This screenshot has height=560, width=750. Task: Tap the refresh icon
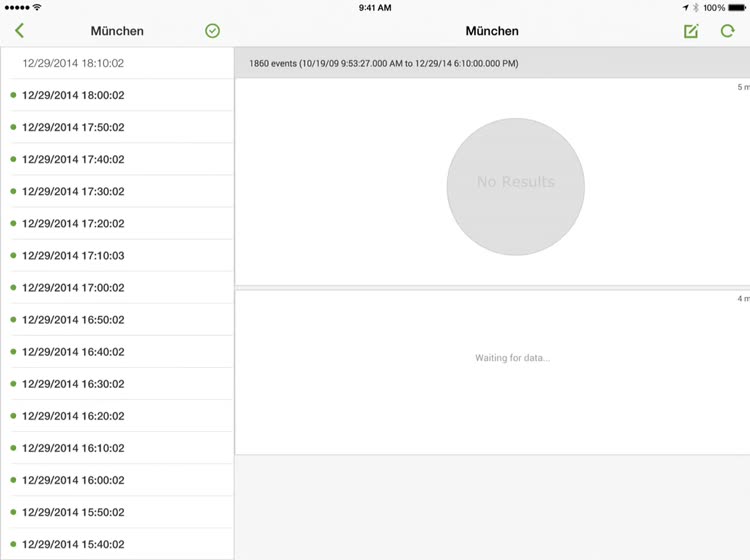coord(727,31)
